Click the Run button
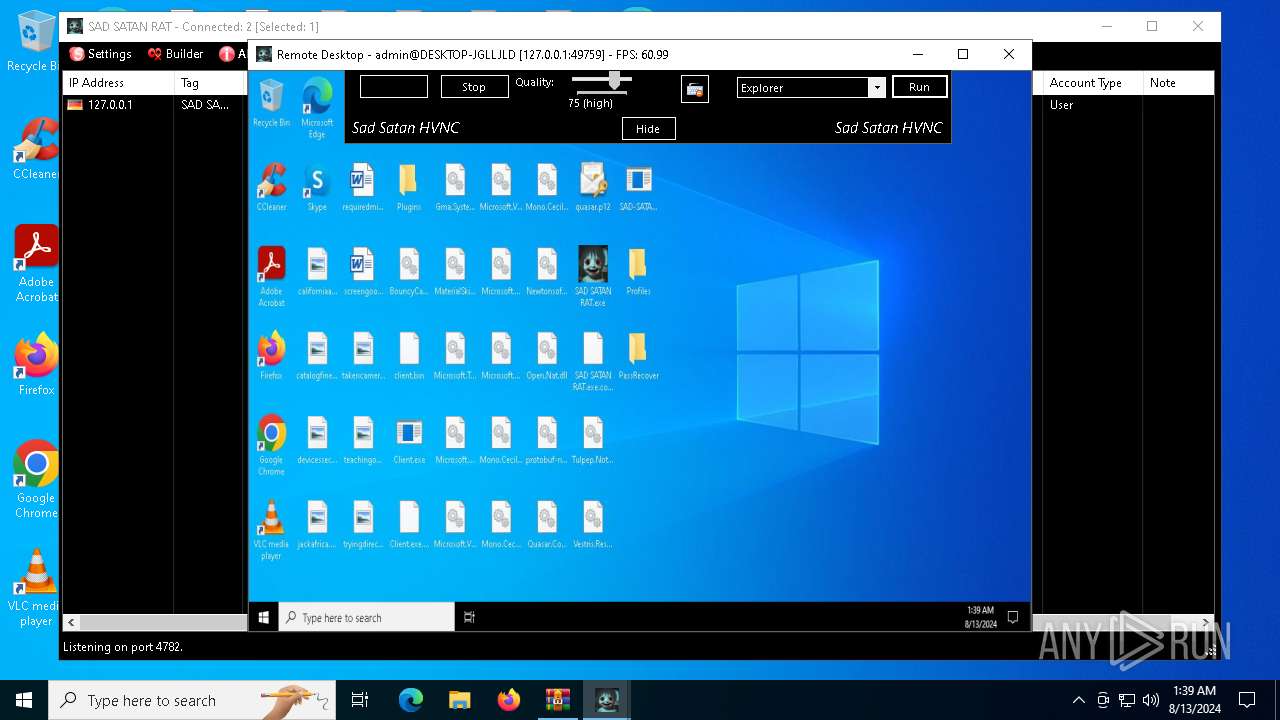This screenshot has height=720, width=1280. coord(919,88)
